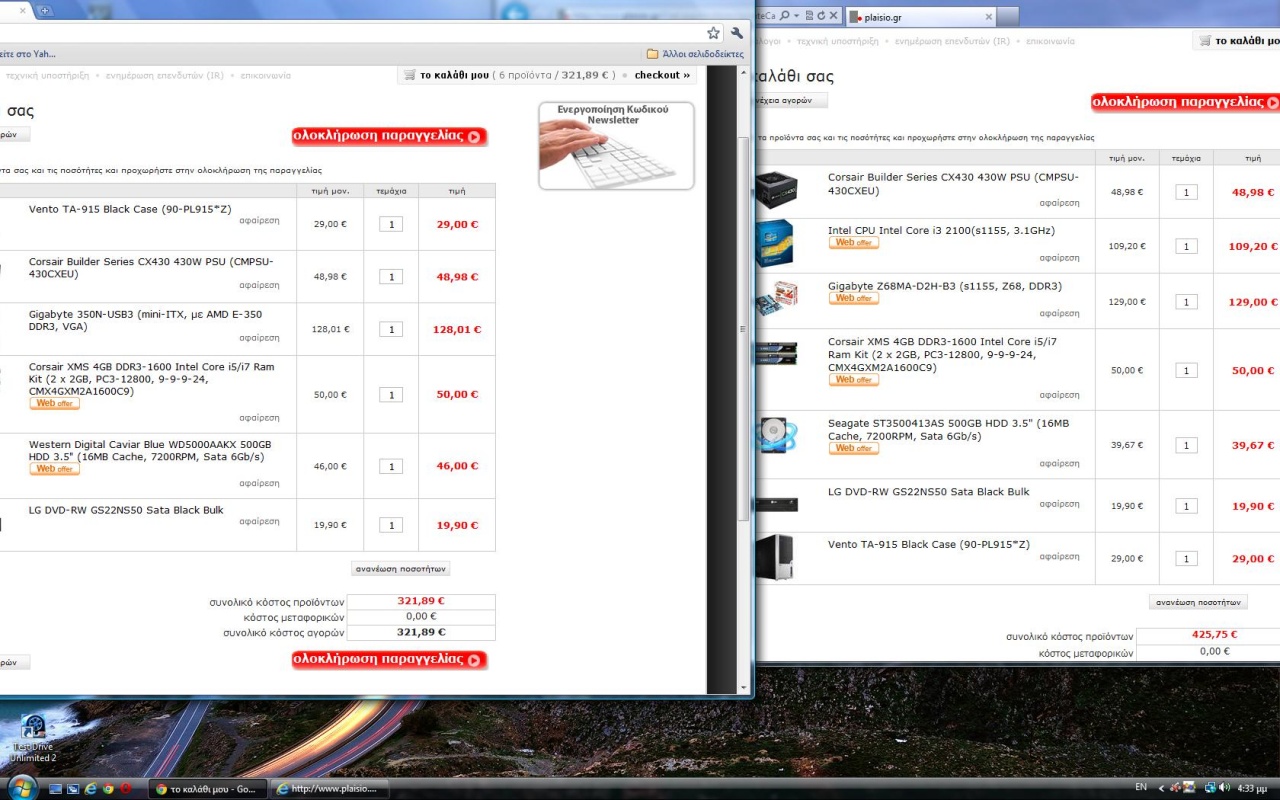1280x800 pixels.
Task: Open Vento TA-915 case thumbnail in IE
Action: click(776, 557)
